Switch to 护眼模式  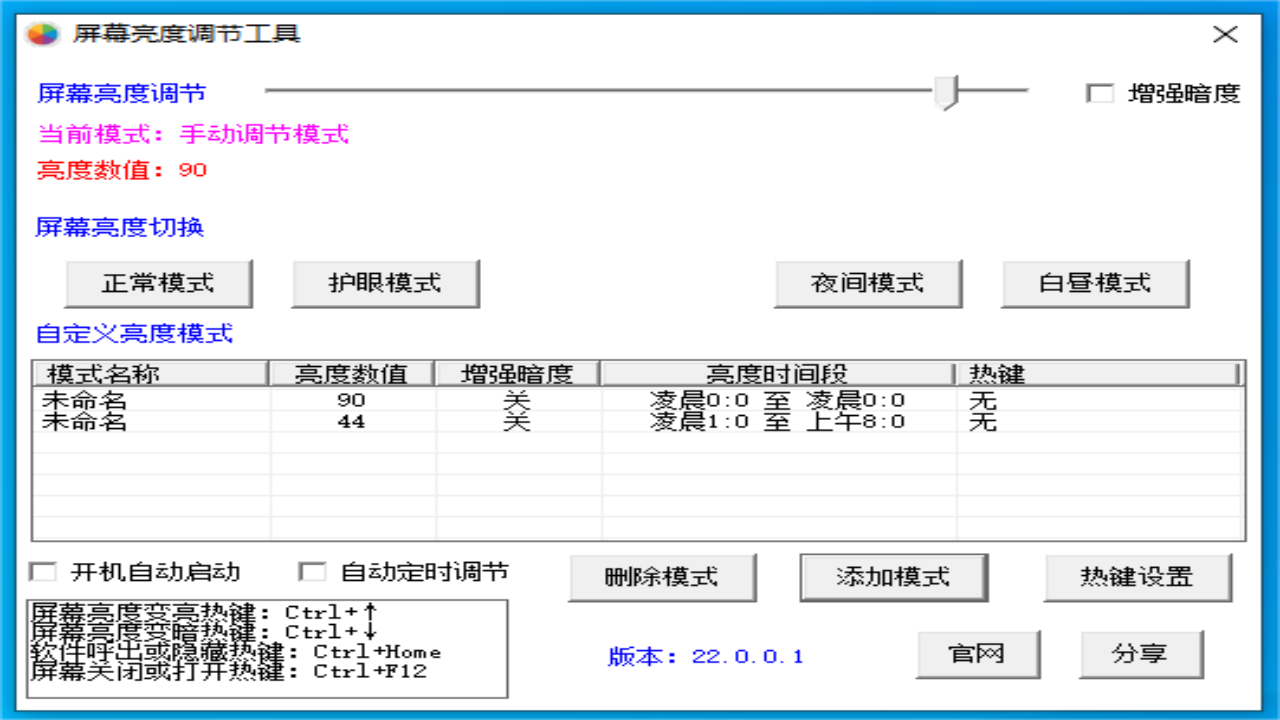pyautogui.click(x=385, y=283)
